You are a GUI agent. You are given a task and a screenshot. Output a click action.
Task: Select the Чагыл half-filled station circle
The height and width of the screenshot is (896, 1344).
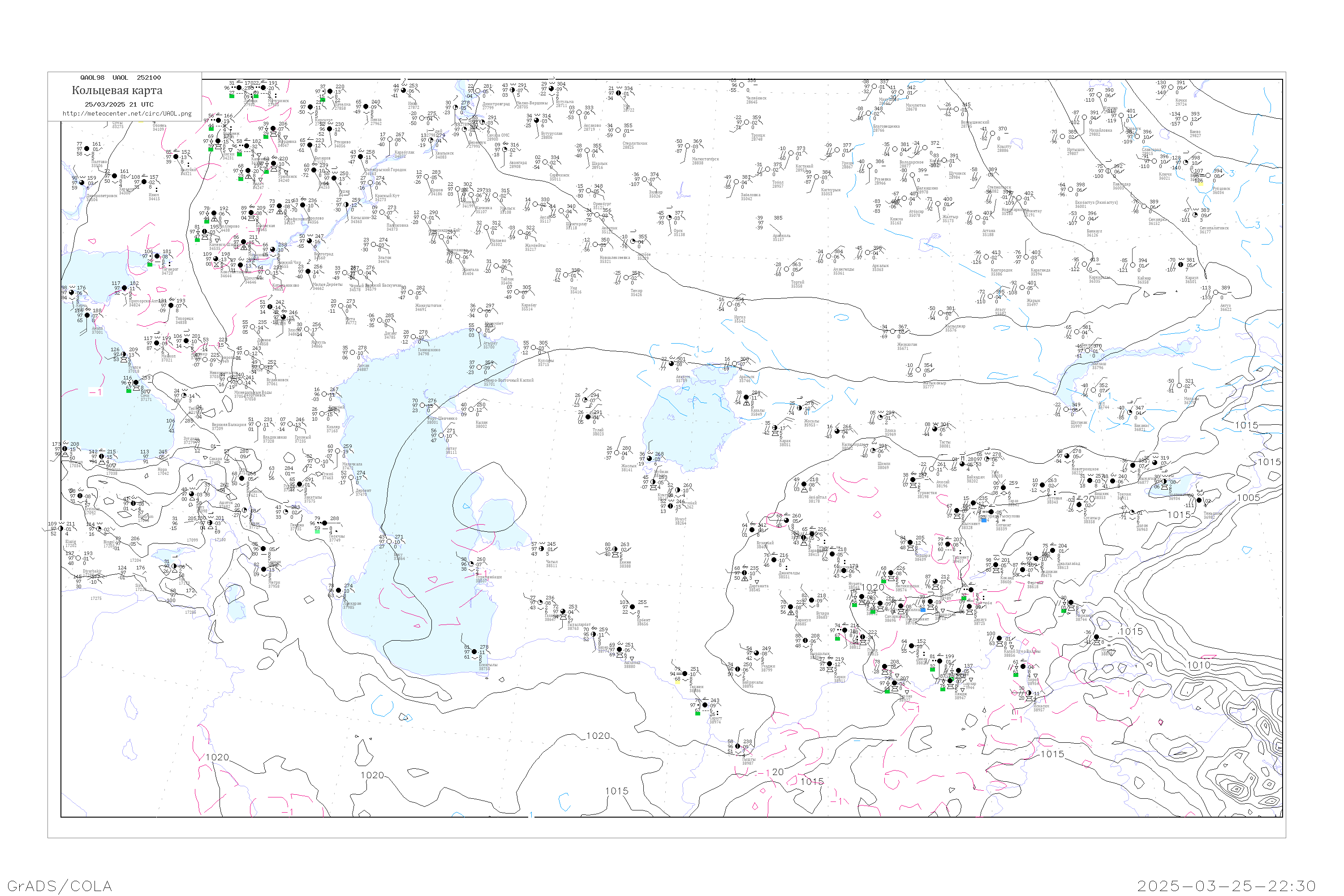tap(542, 548)
